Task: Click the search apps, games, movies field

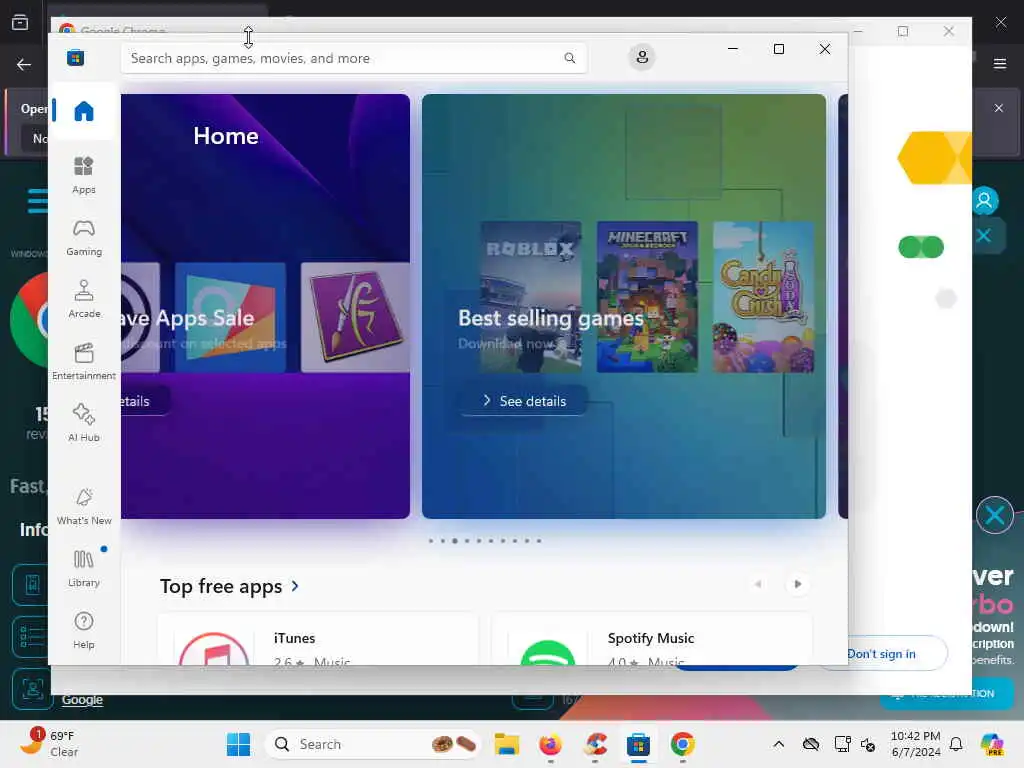Action: coord(353,58)
